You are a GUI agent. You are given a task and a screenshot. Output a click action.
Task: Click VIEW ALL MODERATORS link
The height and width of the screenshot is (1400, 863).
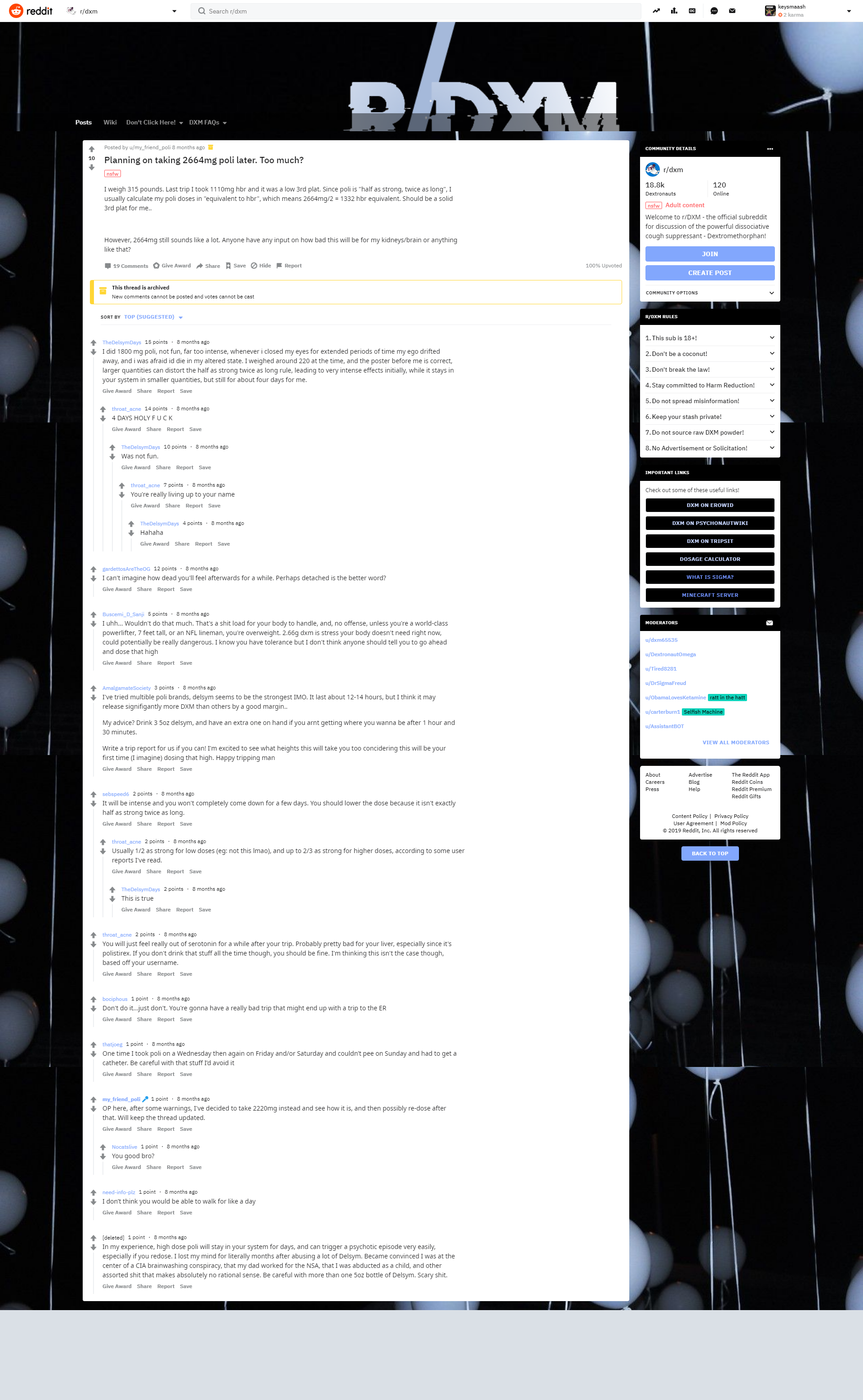click(x=736, y=742)
